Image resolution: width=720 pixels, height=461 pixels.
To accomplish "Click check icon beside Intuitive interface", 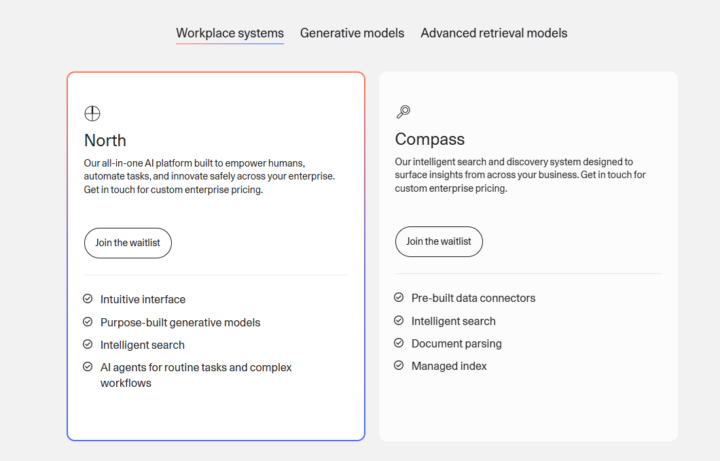I will click(x=88, y=299).
